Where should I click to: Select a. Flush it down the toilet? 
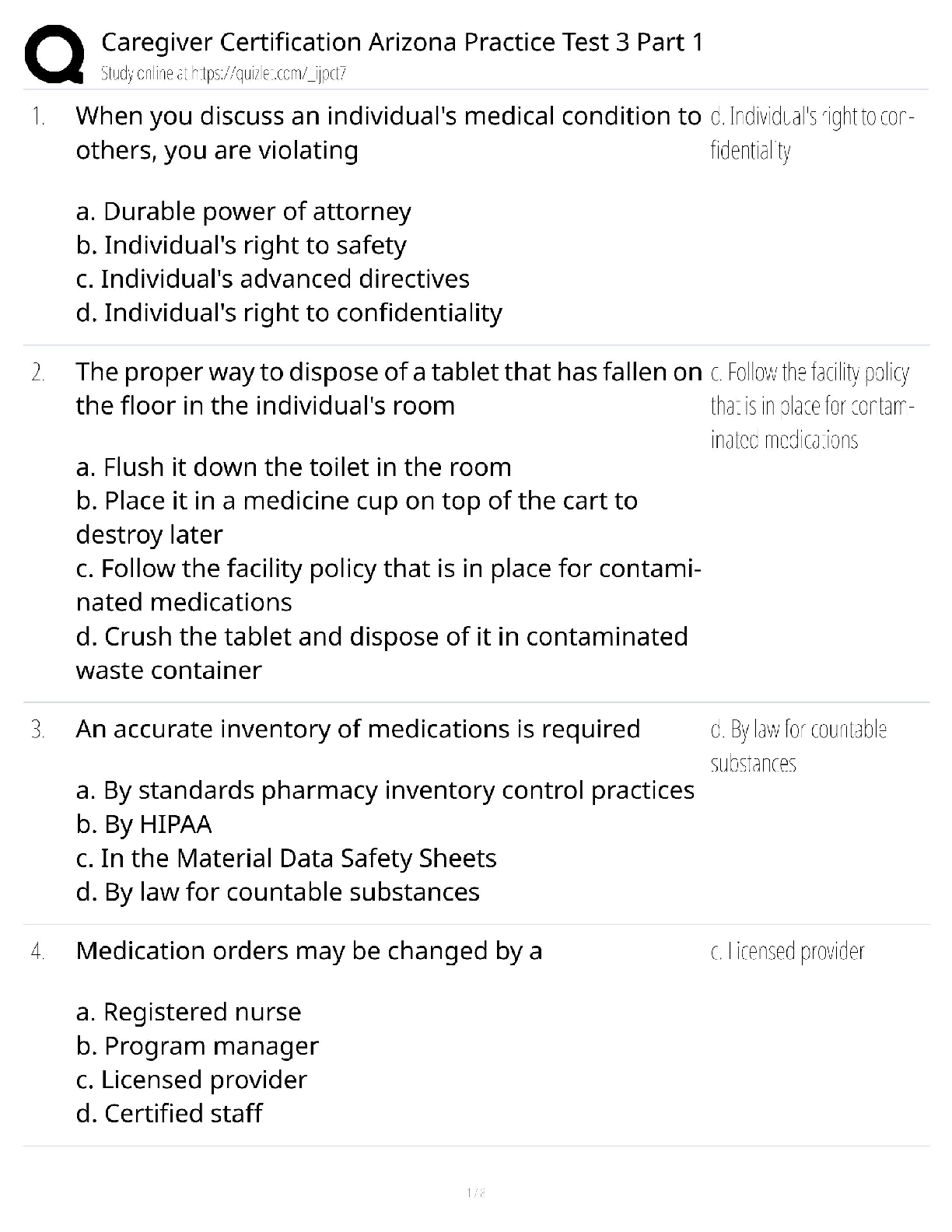pos(293,467)
